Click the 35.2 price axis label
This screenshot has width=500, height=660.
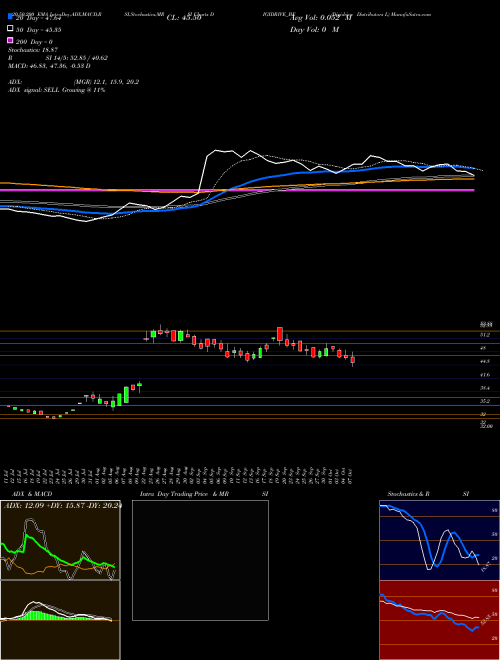485,401
